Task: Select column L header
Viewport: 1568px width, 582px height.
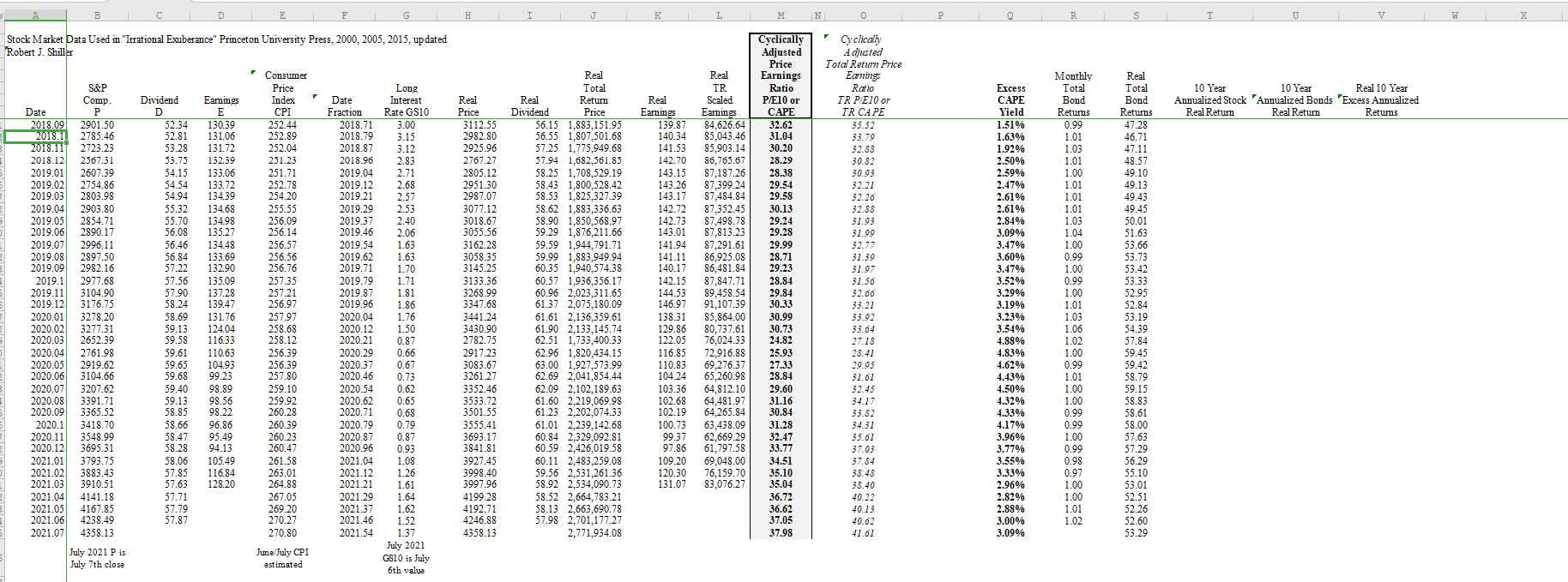Action: click(719, 15)
